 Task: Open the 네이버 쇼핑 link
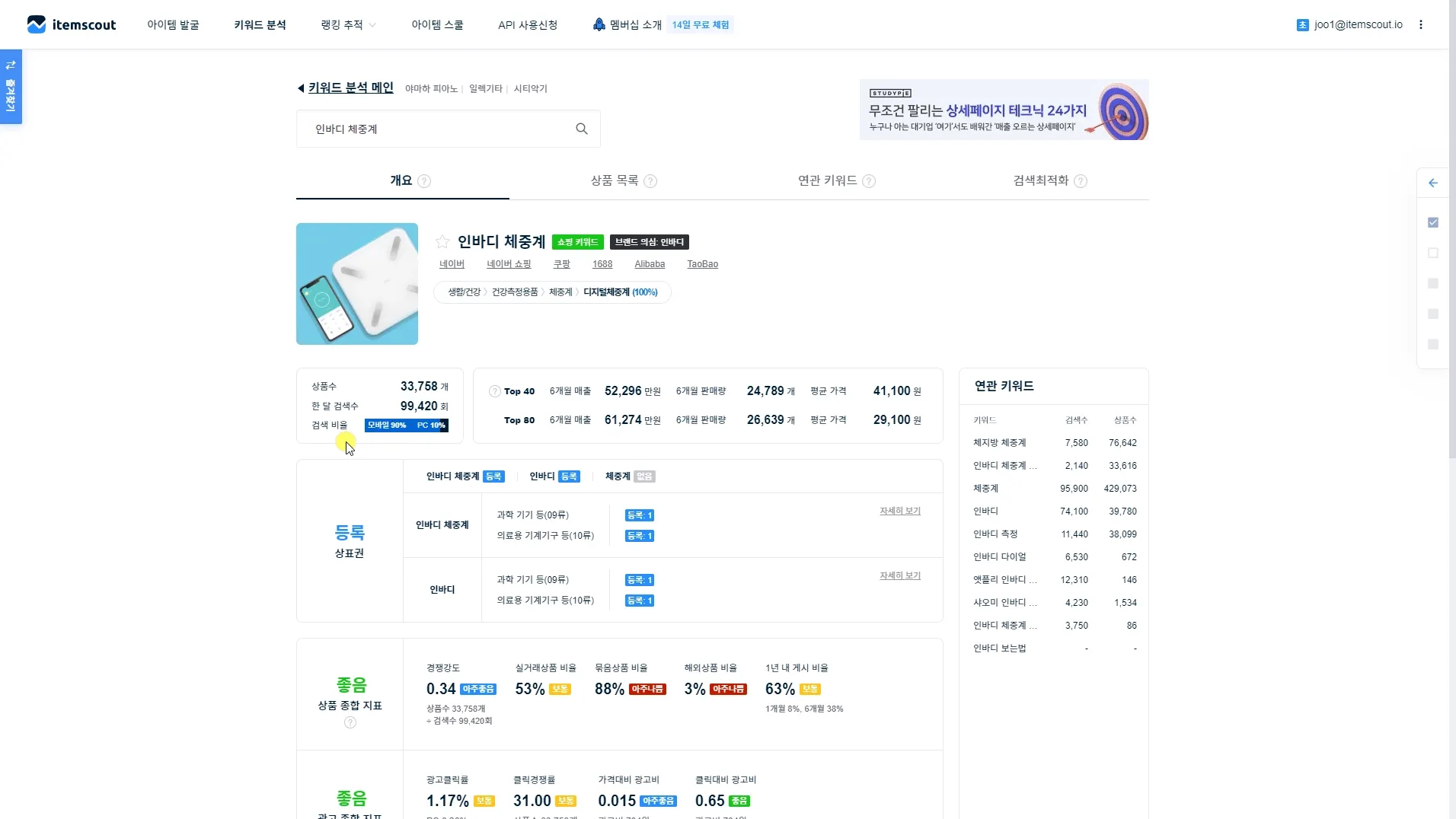(509, 264)
